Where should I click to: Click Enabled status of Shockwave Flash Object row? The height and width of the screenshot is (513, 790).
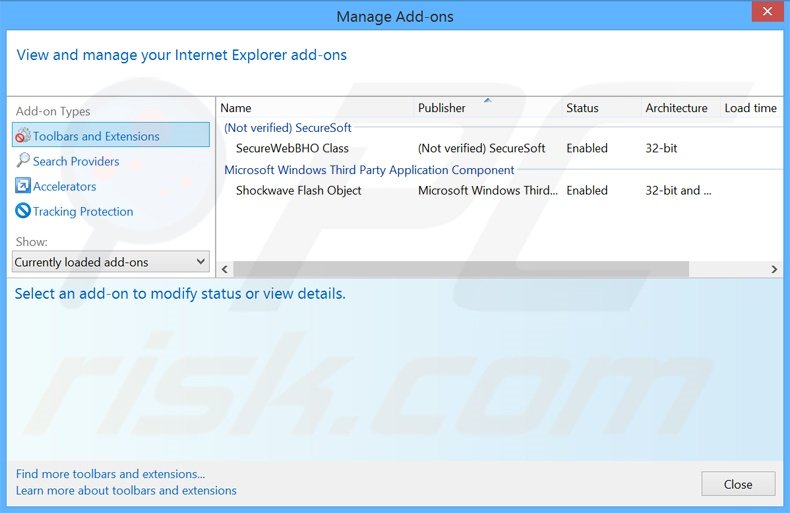pos(587,190)
